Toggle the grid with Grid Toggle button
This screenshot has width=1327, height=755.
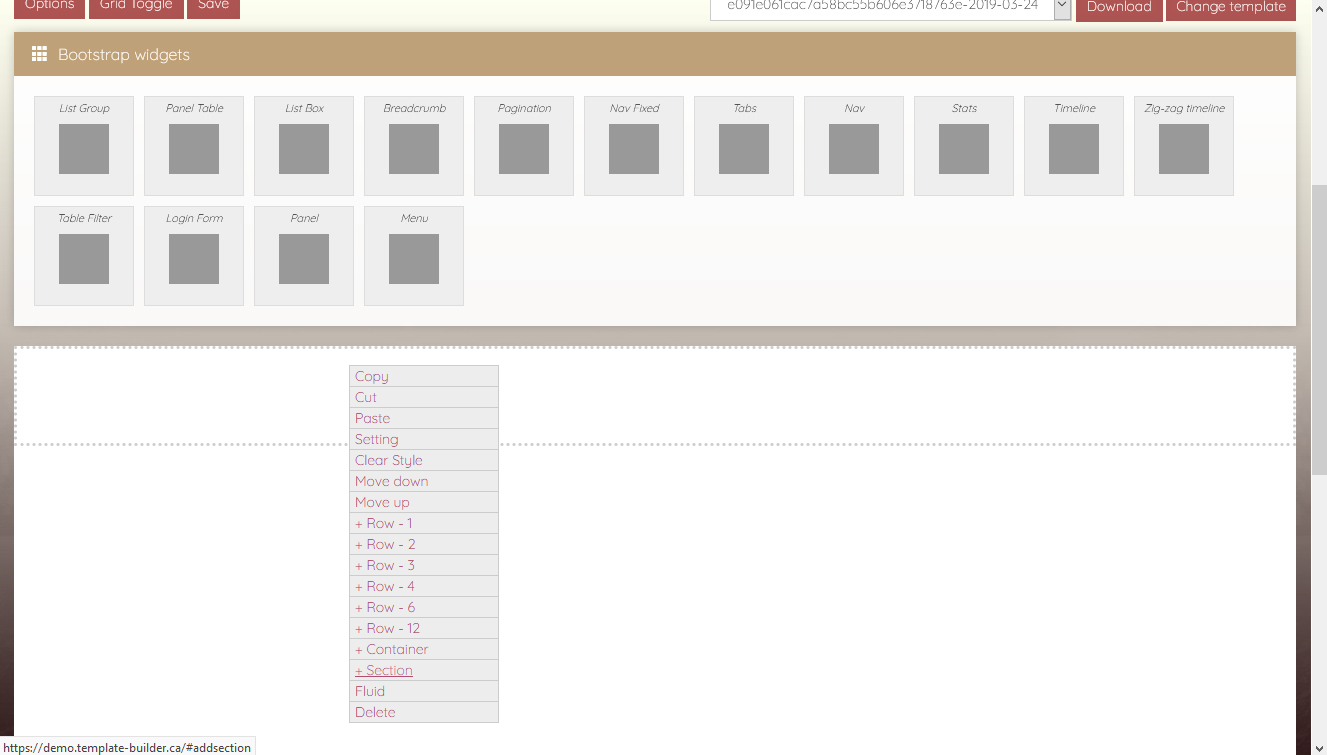tap(135, 7)
